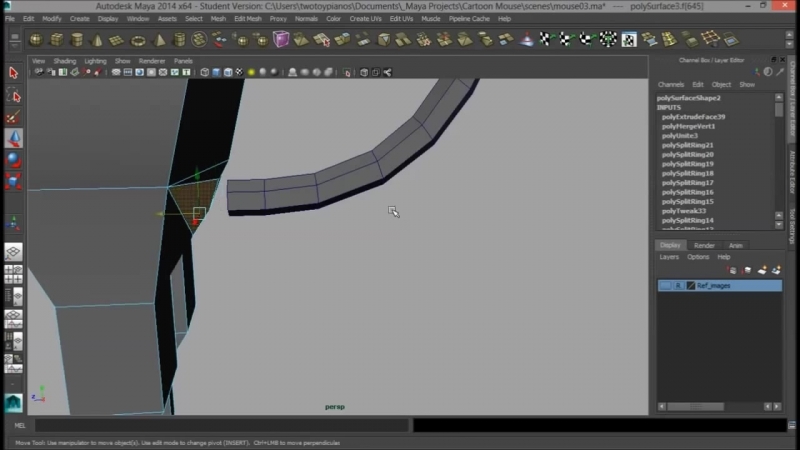Create a polygon cone from the shelf
This screenshot has height=450, width=800.
(97, 39)
